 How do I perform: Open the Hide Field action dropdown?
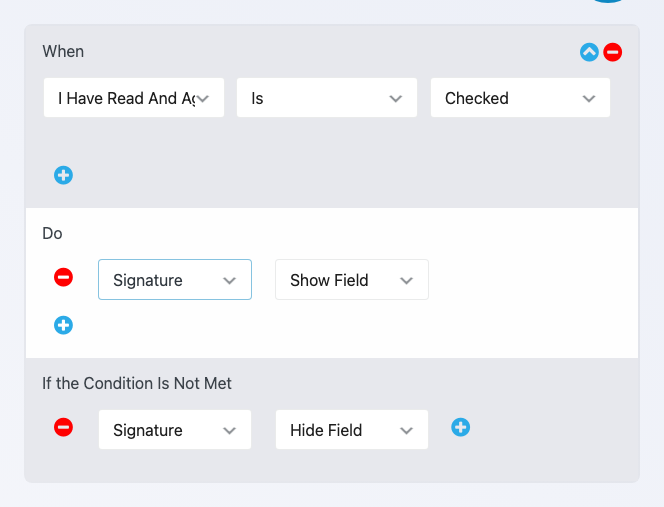pos(352,429)
